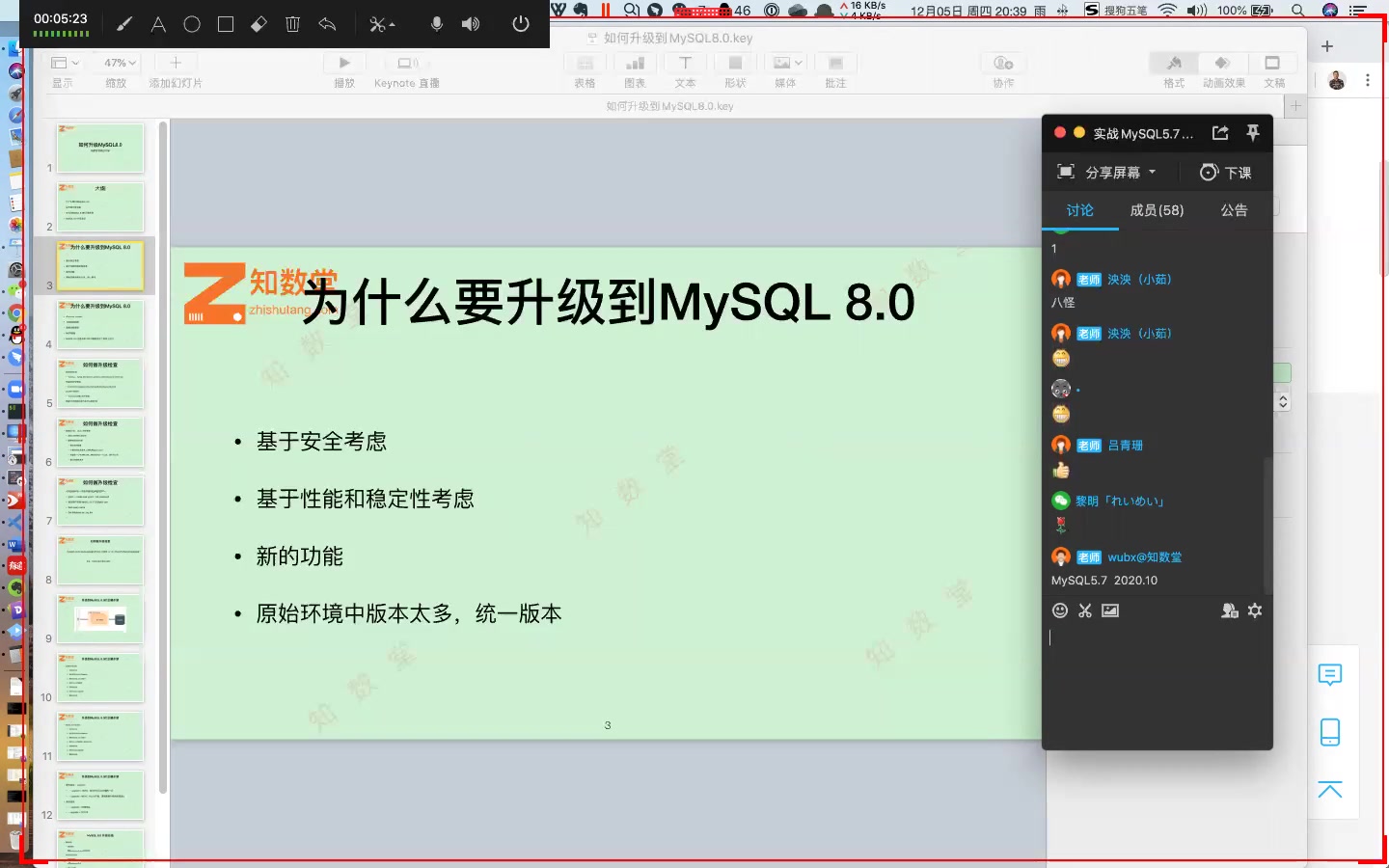Click the share/export icon in class panel header
Image resolution: width=1389 pixels, height=868 pixels.
click(1220, 133)
